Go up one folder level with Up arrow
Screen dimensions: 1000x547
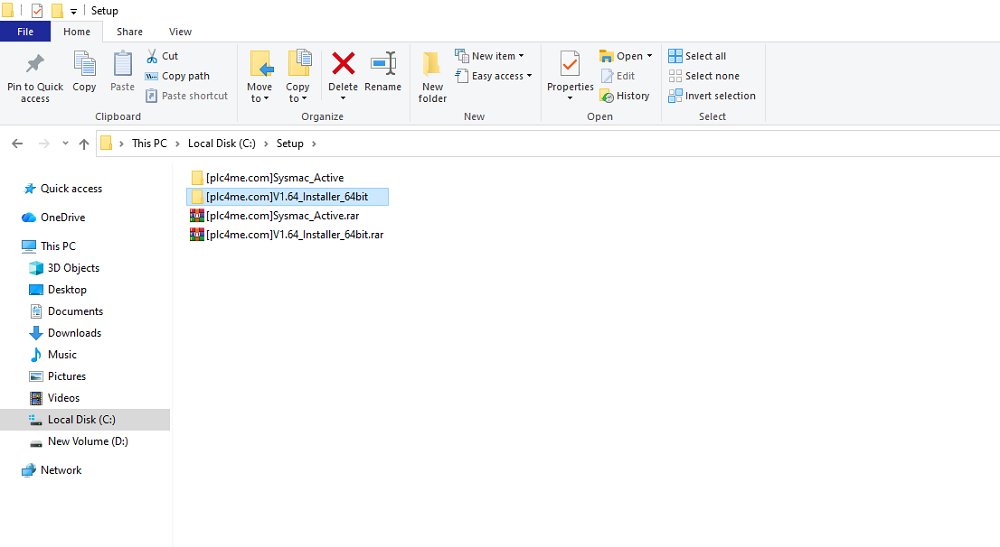click(84, 144)
